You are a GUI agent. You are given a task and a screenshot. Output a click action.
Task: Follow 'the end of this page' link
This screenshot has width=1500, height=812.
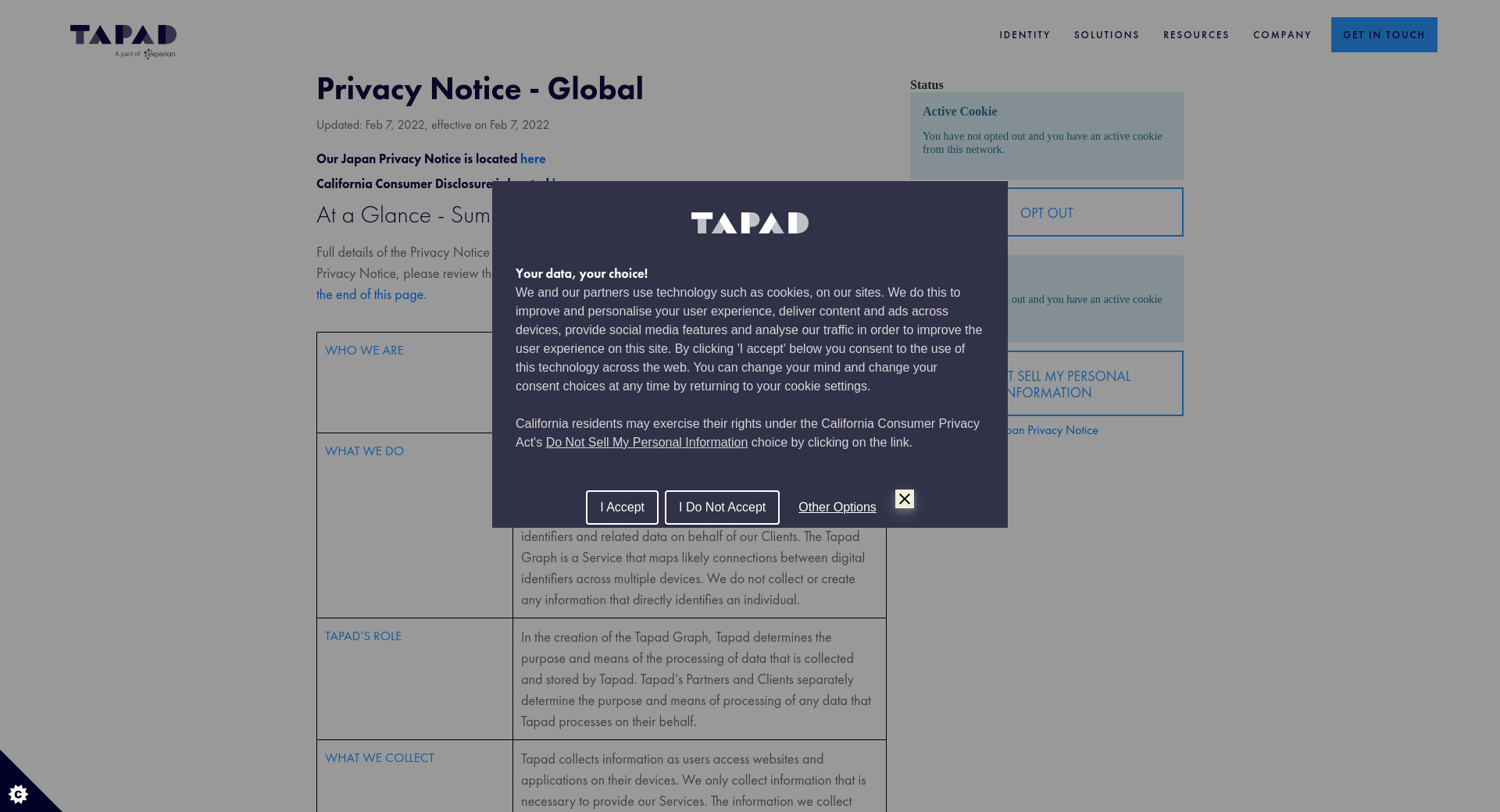[371, 295]
